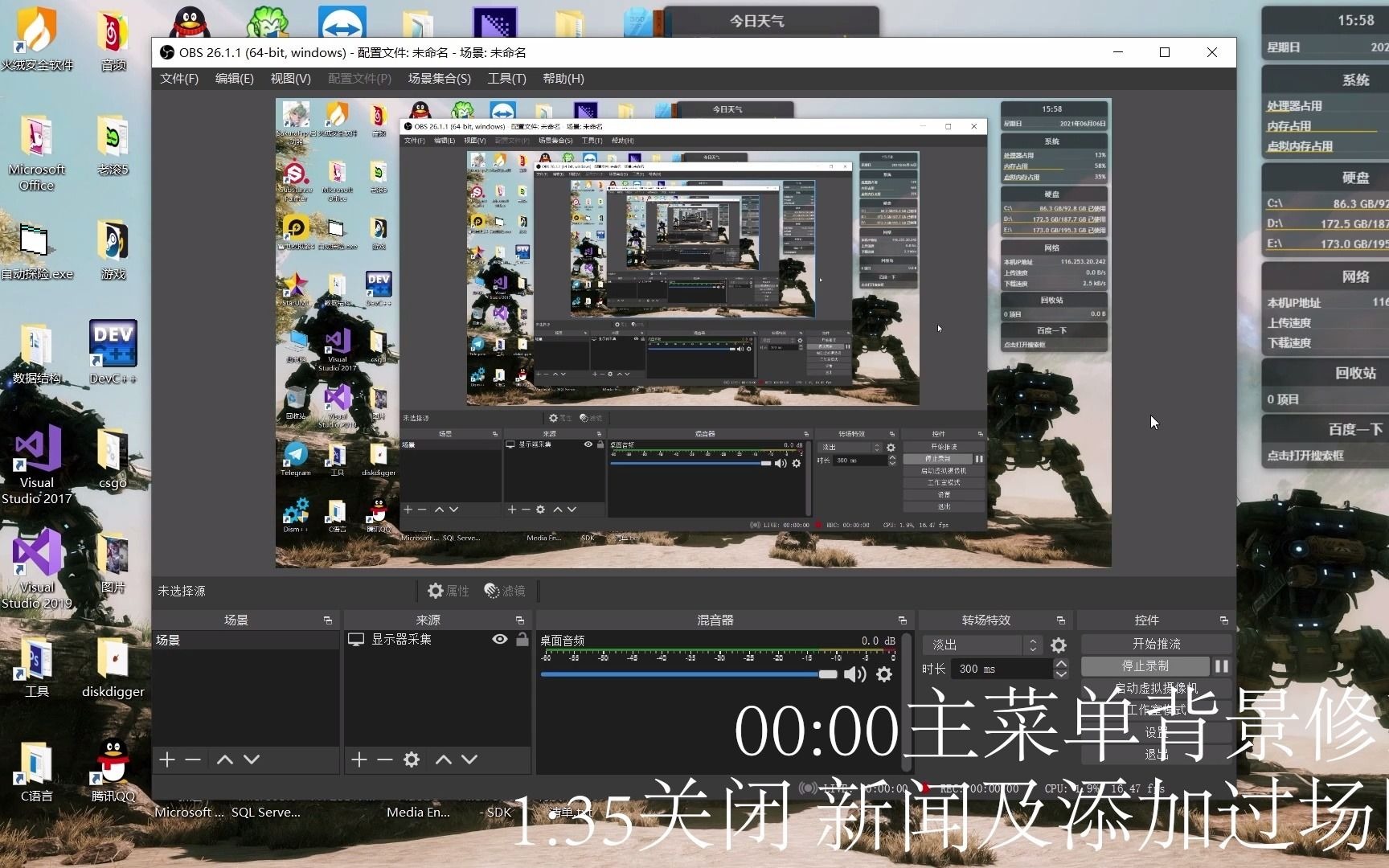The image size is (1389, 868).
Task: Remove selected scene with minus
Action: 193,759
